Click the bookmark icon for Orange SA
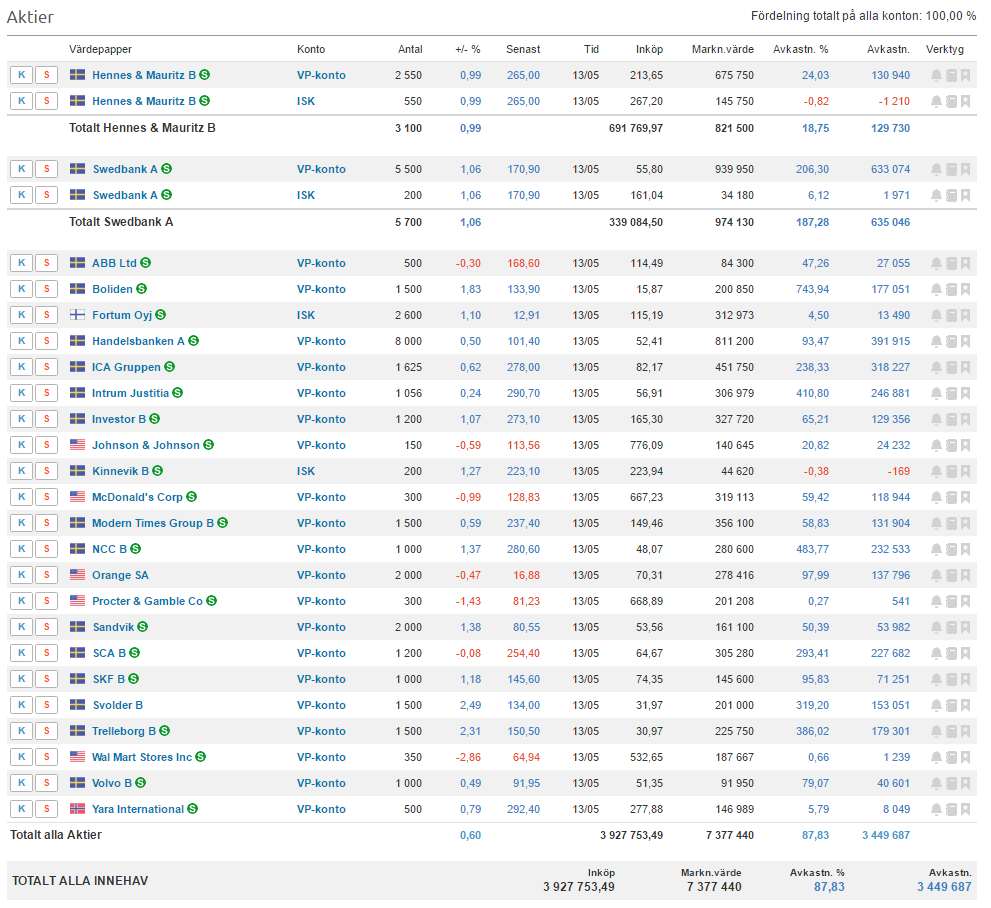 (x=966, y=575)
